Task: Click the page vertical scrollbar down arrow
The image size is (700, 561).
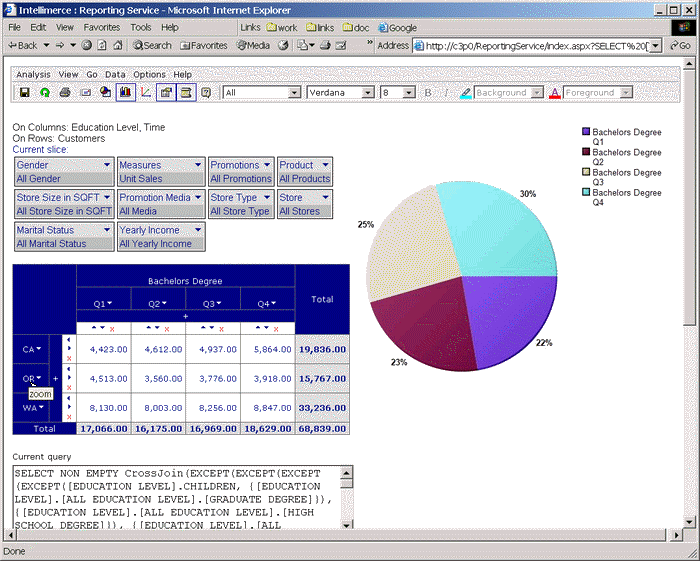Action: [x=689, y=521]
